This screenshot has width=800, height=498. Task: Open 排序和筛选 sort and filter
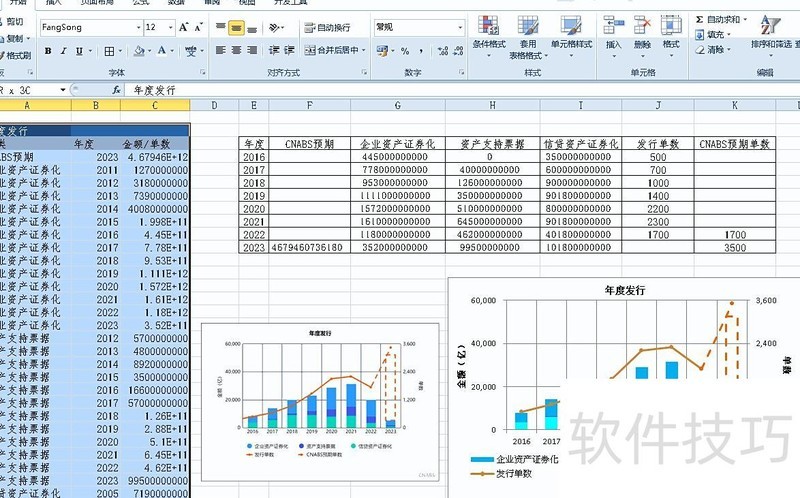[770, 35]
